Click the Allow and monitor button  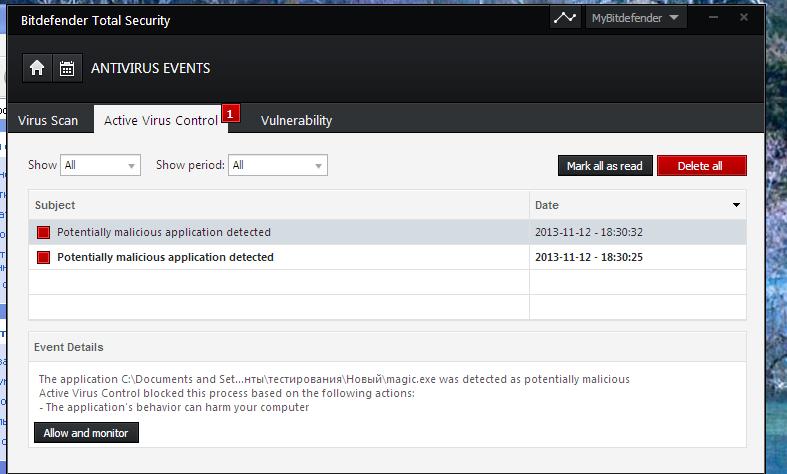click(x=87, y=433)
